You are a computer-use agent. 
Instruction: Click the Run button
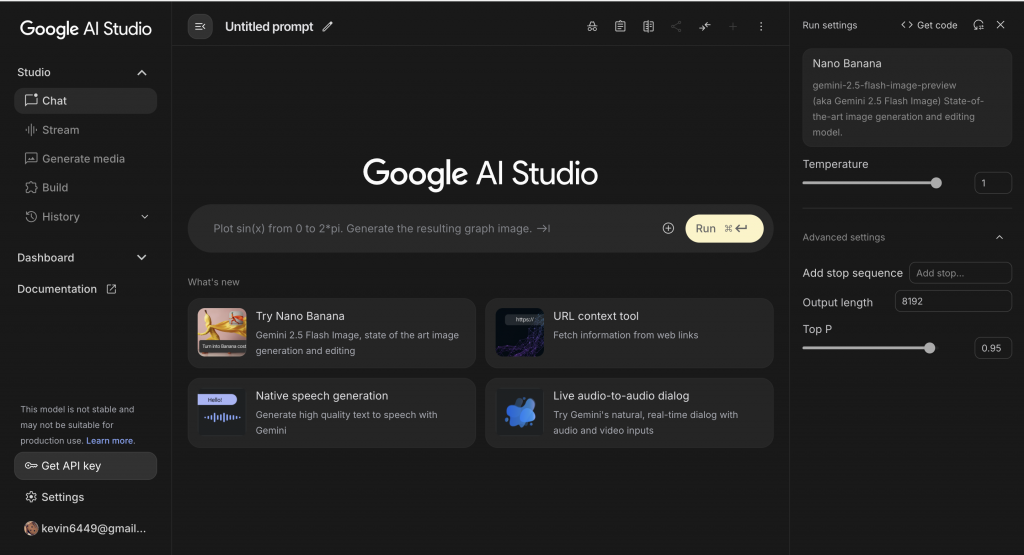click(724, 229)
